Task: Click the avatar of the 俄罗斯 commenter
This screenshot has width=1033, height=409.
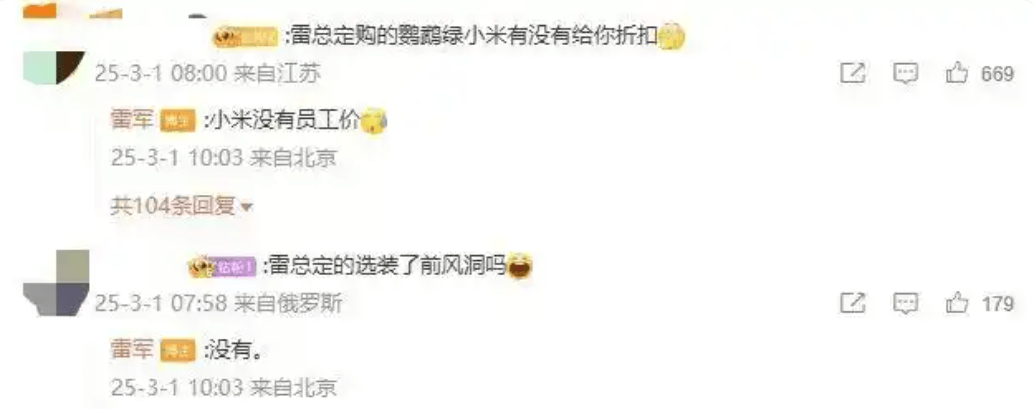Action: [56, 283]
